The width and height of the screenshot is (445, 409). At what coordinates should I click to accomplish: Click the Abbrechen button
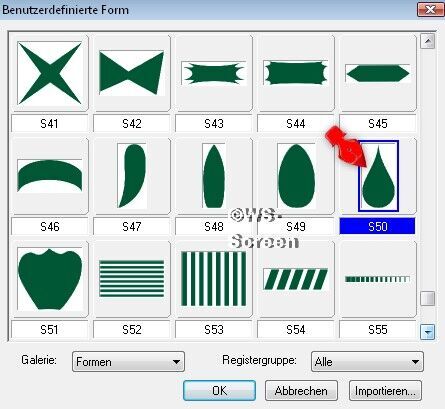(301, 391)
